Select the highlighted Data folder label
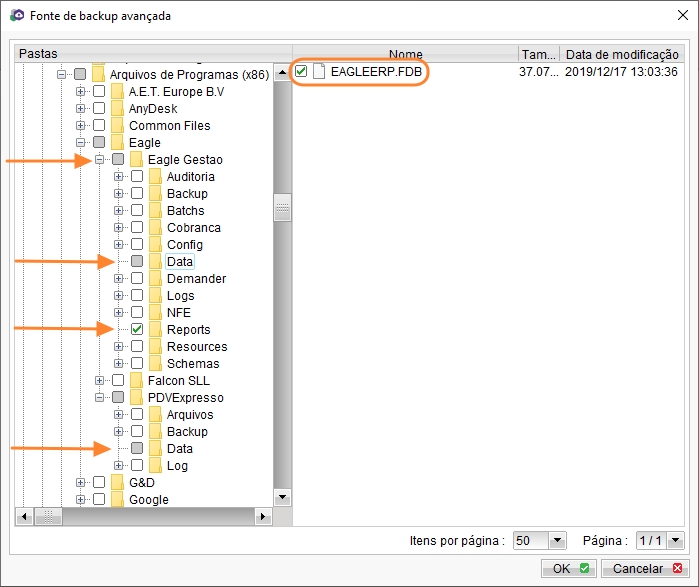 [x=180, y=262]
